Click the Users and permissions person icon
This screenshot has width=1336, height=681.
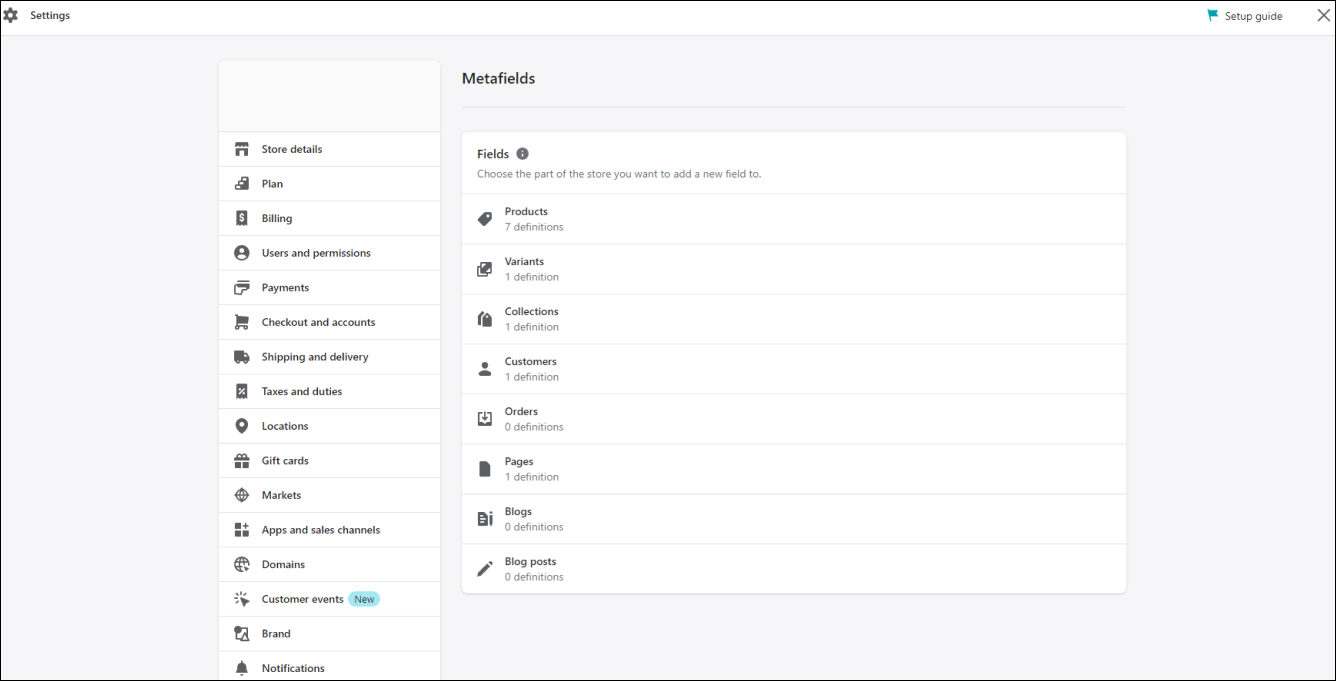click(x=242, y=253)
